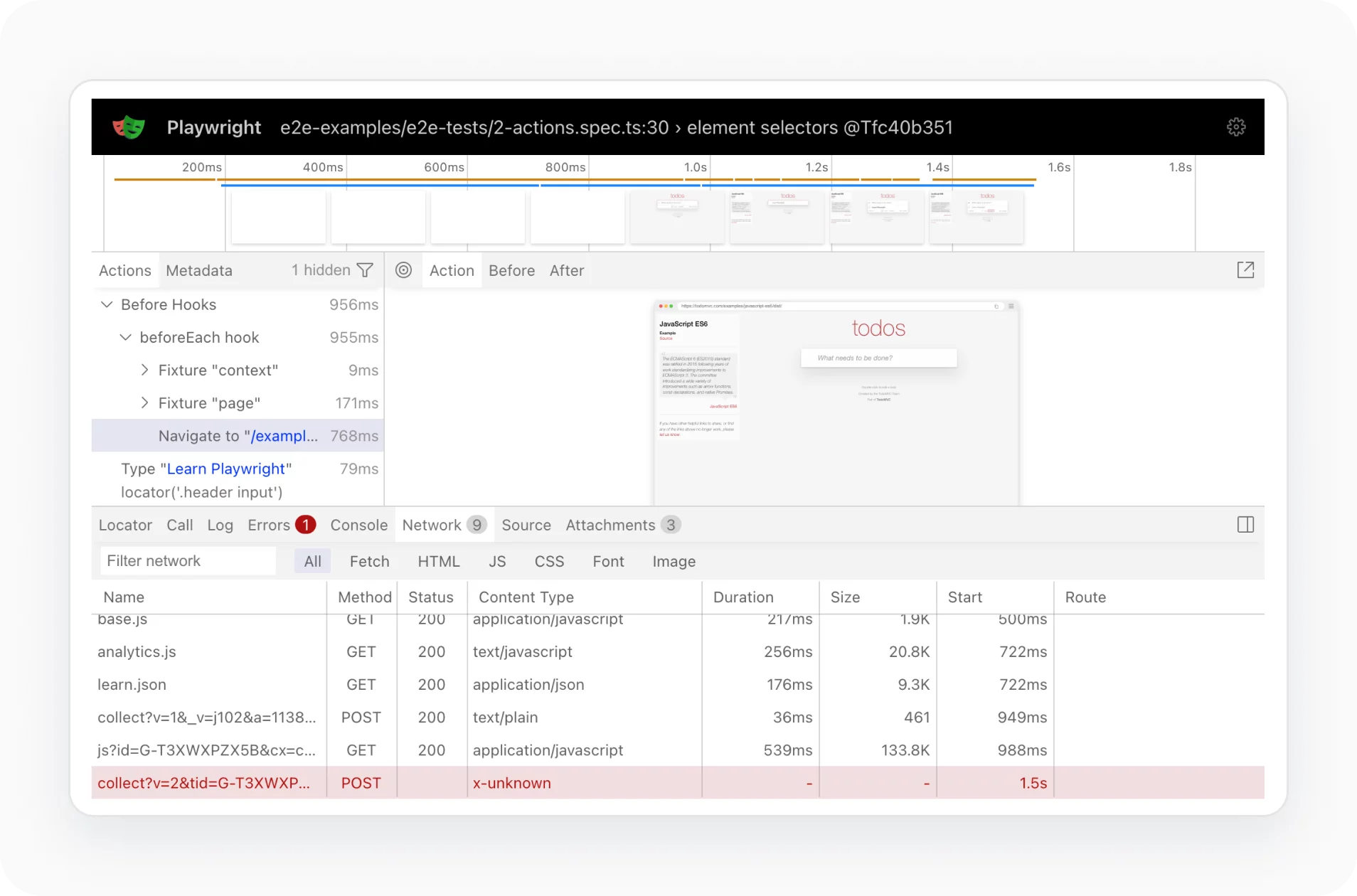Viewport: 1357px width, 896px height.
Task: Filter network requests by HTML
Action: click(439, 561)
